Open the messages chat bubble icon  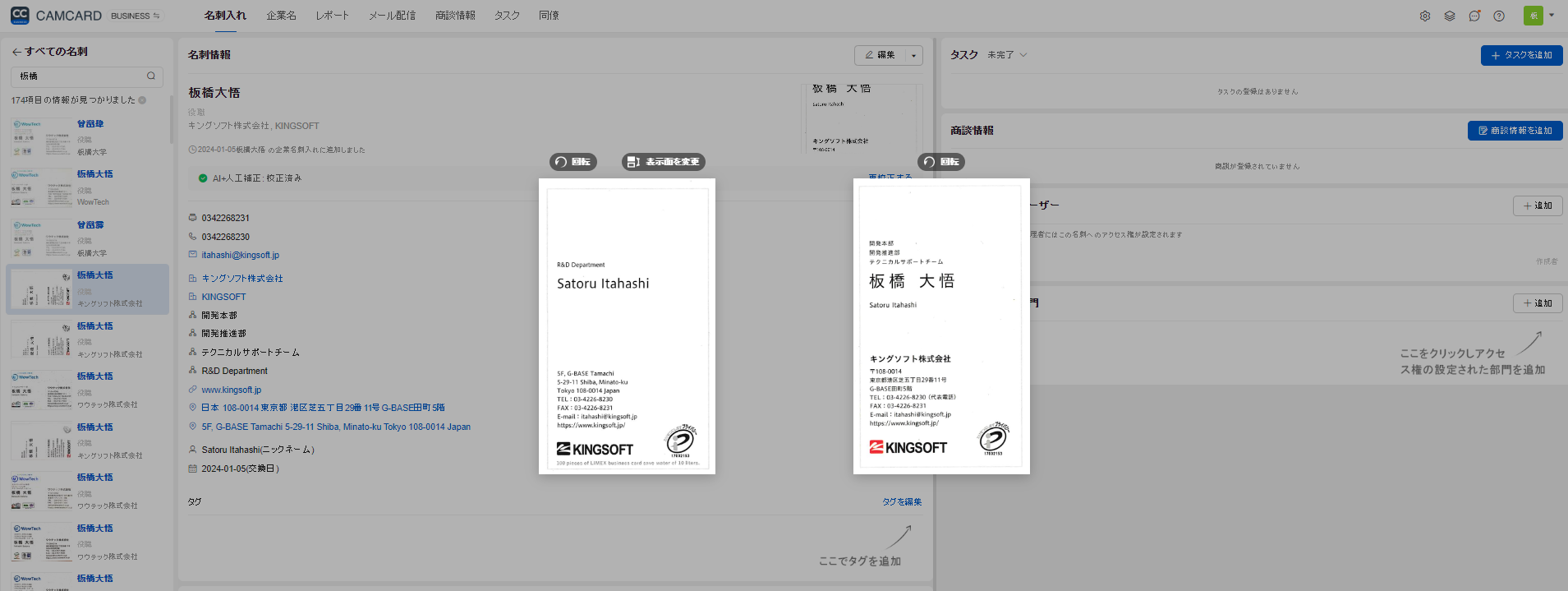pyautogui.click(x=1474, y=16)
